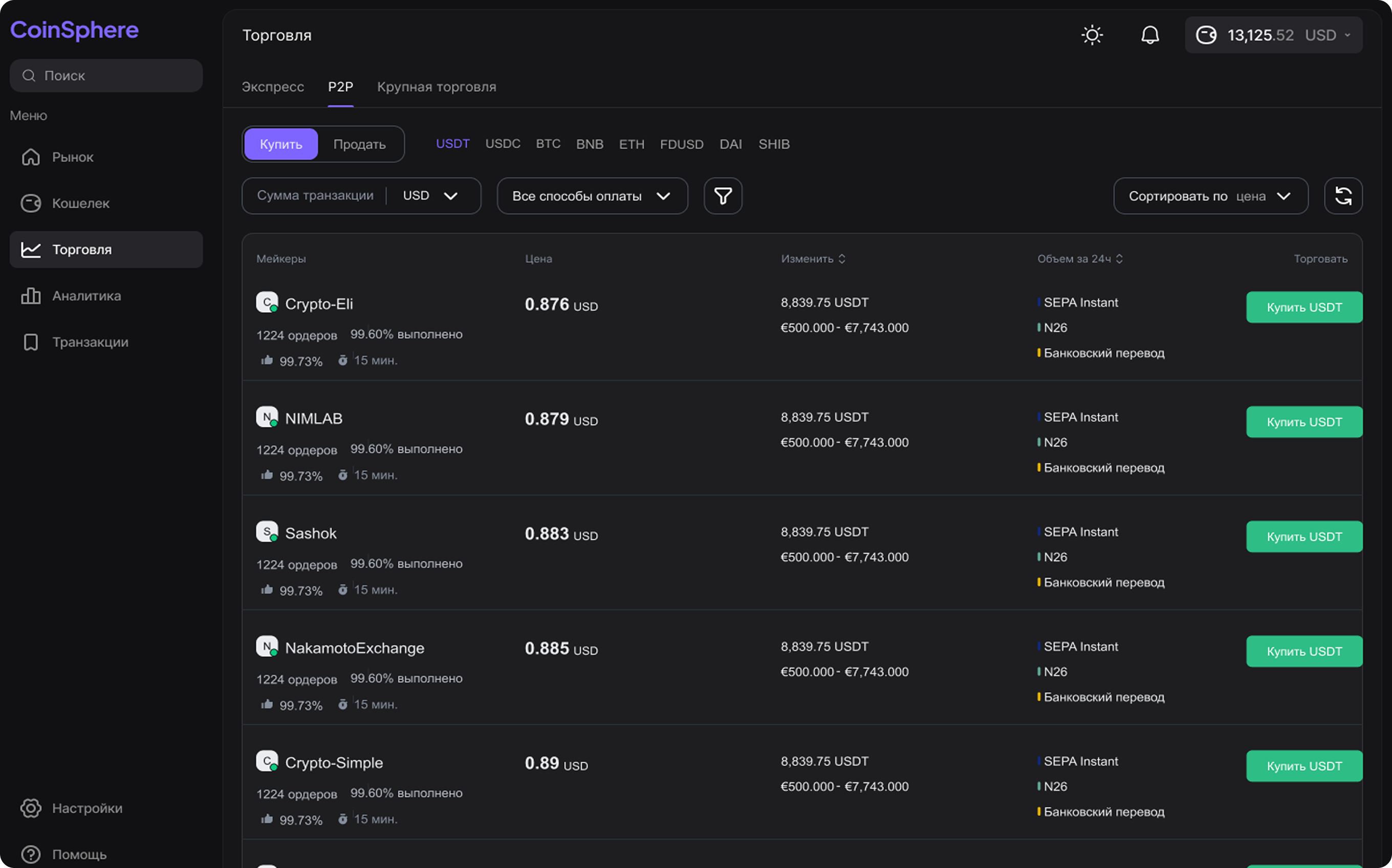Select the P2P tab
This screenshot has width=1392, height=868.
click(x=340, y=86)
